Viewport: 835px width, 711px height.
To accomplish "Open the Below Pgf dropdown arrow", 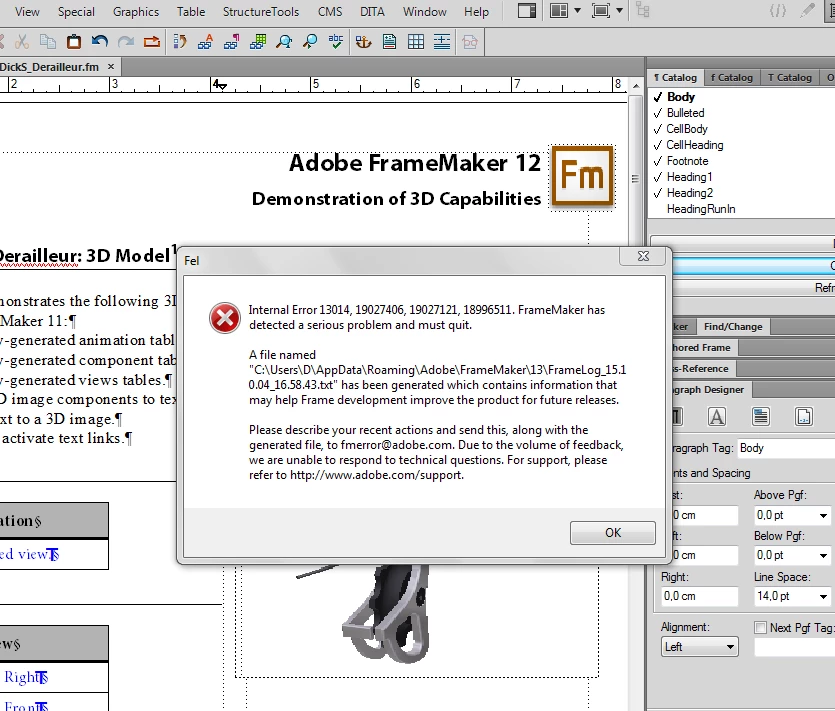I will [823, 555].
